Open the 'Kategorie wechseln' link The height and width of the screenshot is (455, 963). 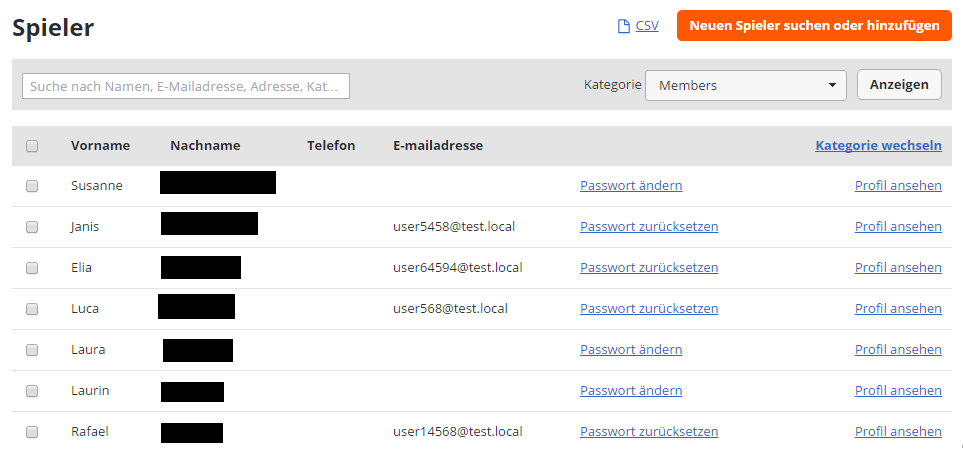pyautogui.click(x=878, y=146)
